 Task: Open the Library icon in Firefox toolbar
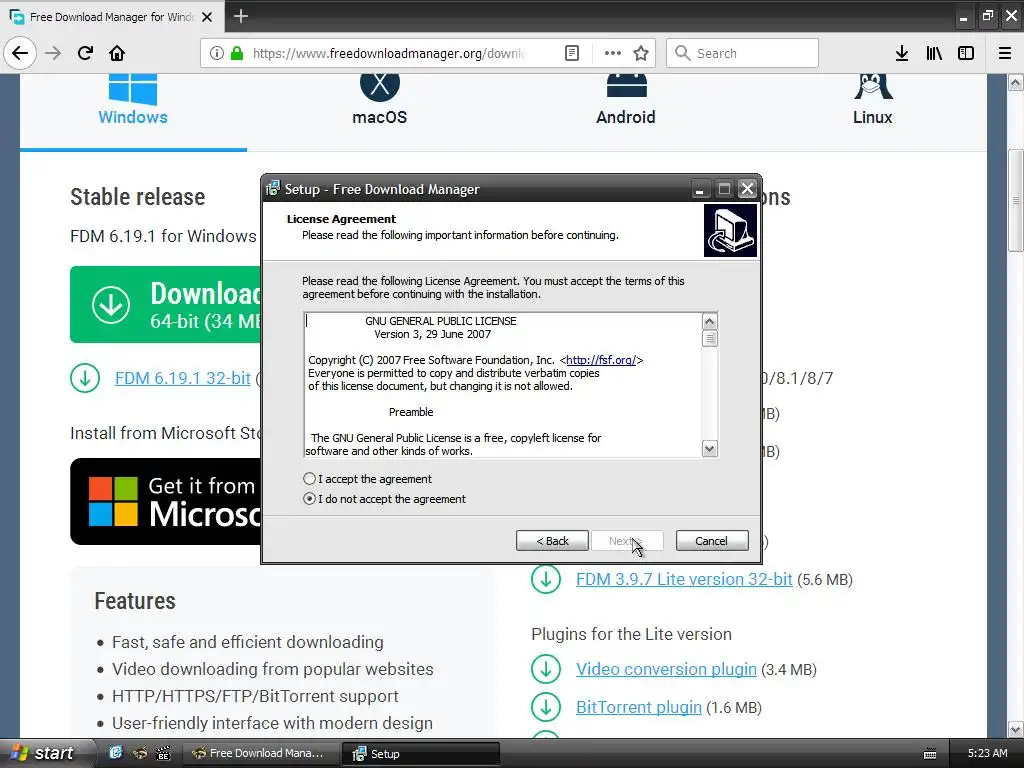click(934, 53)
